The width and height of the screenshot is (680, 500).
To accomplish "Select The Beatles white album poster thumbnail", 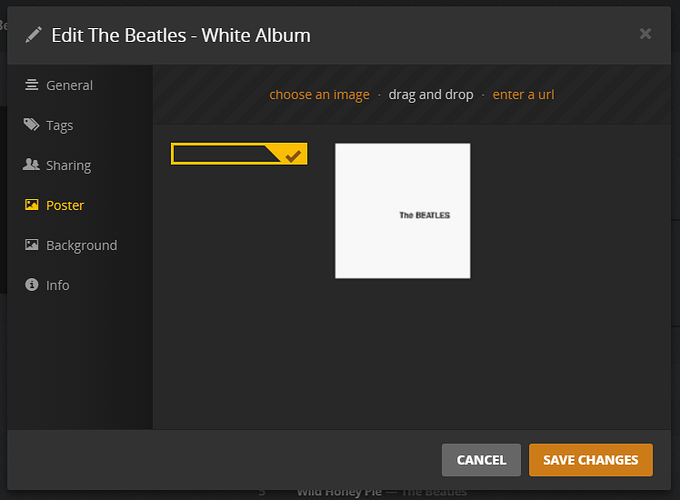I will pyautogui.click(x=402, y=211).
